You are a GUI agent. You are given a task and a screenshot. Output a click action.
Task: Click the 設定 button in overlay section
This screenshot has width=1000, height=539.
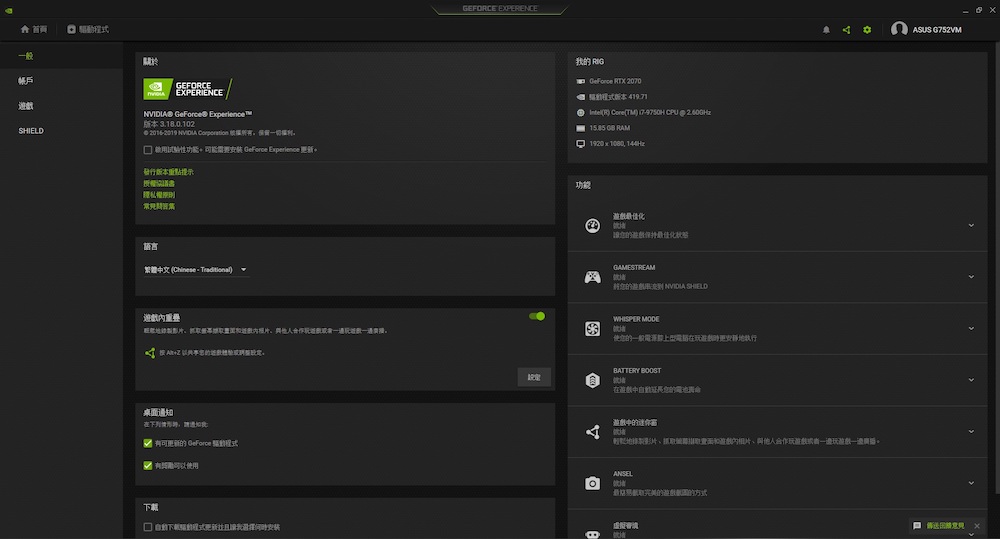click(x=534, y=377)
